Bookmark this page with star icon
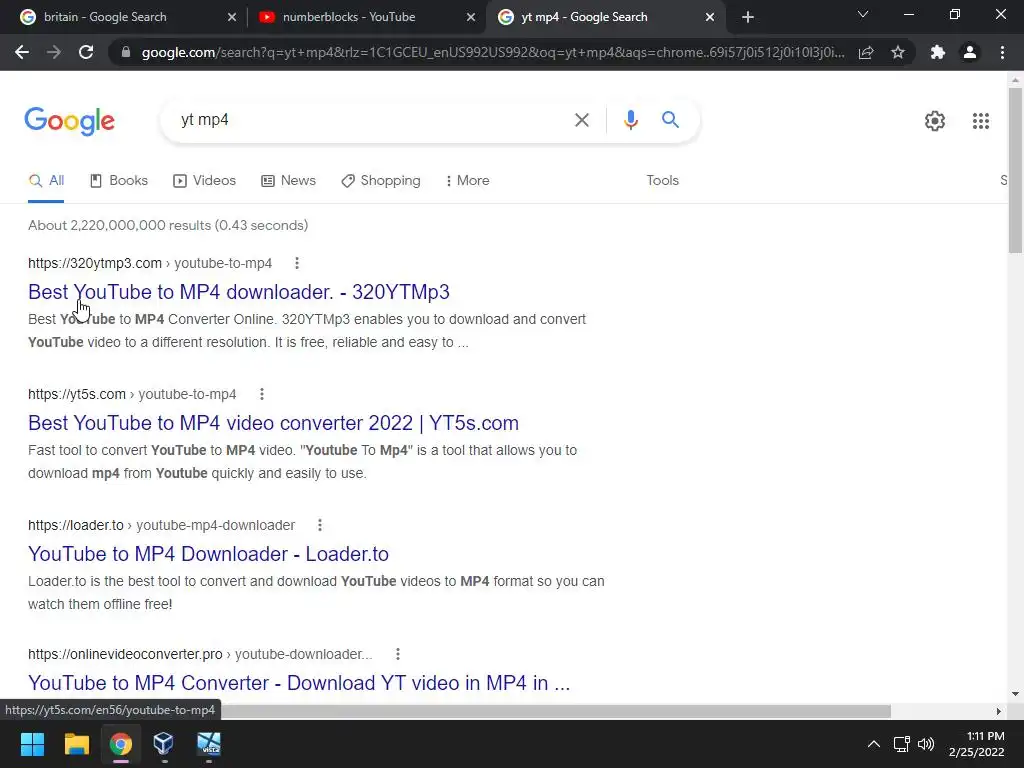 coord(898,52)
